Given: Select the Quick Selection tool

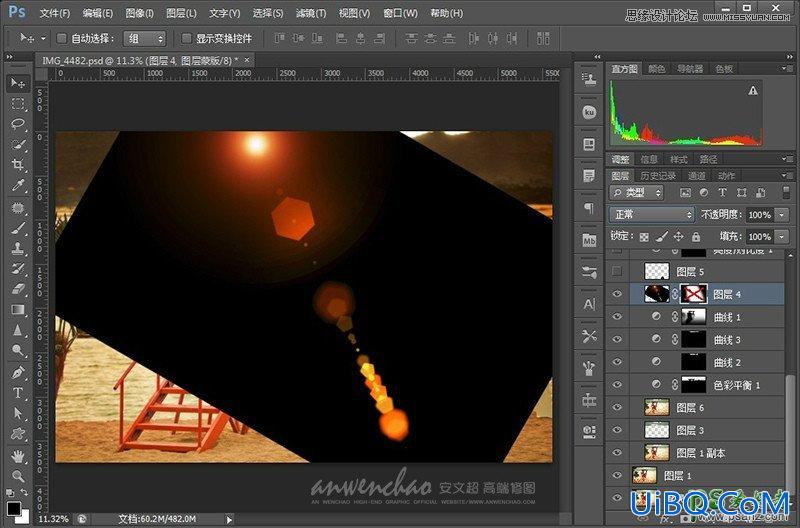Looking at the screenshot, I should tap(18, 144).
